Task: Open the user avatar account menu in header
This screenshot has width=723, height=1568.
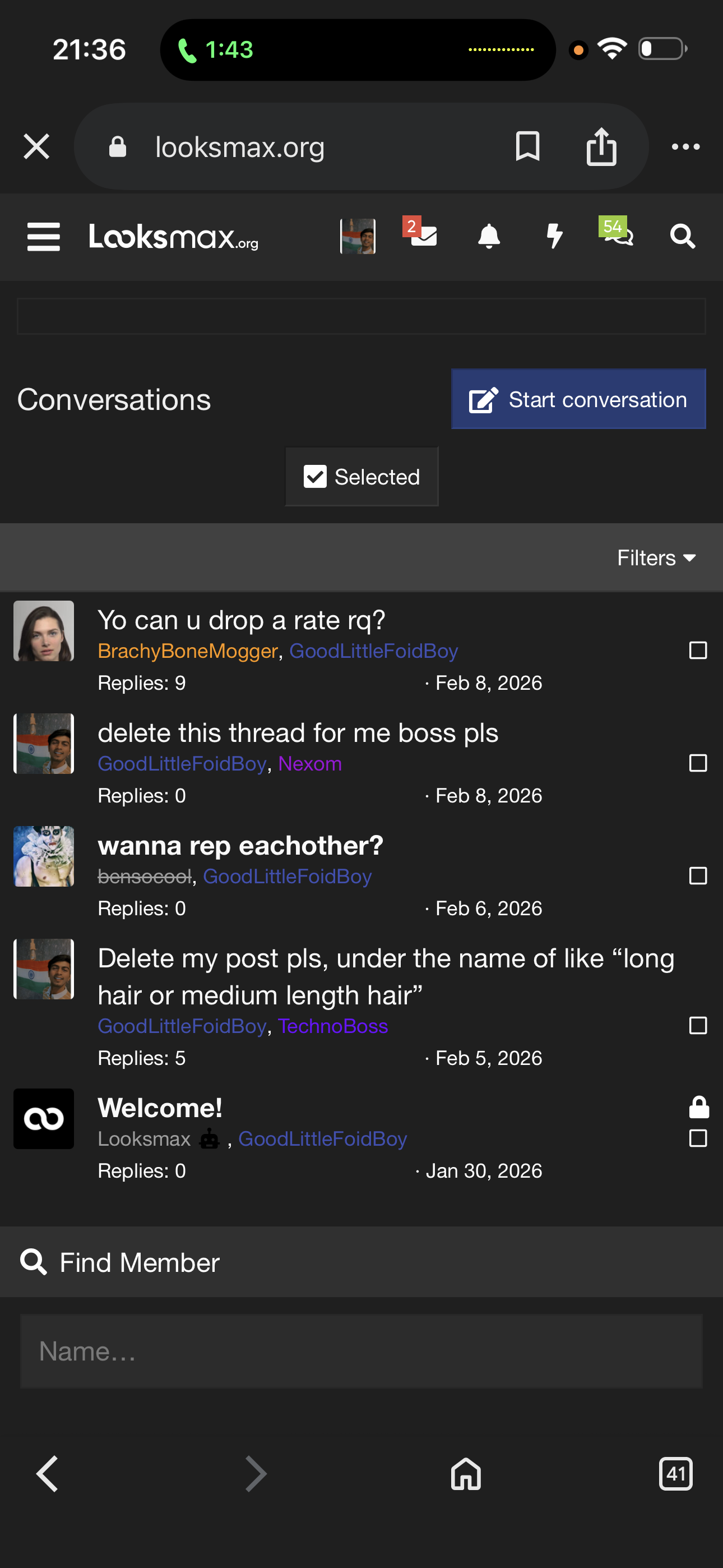Action: point(358,236)
